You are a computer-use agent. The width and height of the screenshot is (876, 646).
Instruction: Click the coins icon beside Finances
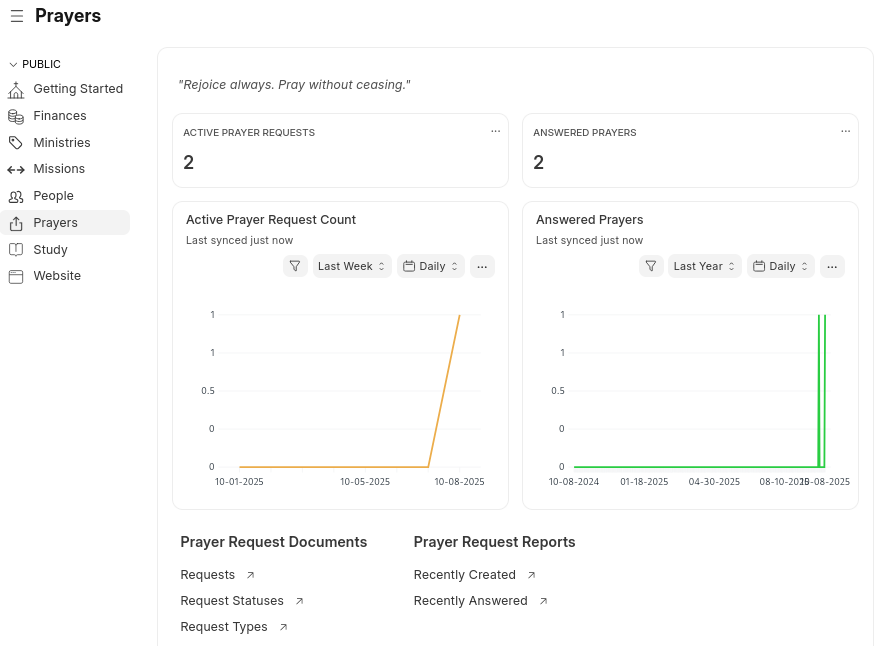point(16,116)
